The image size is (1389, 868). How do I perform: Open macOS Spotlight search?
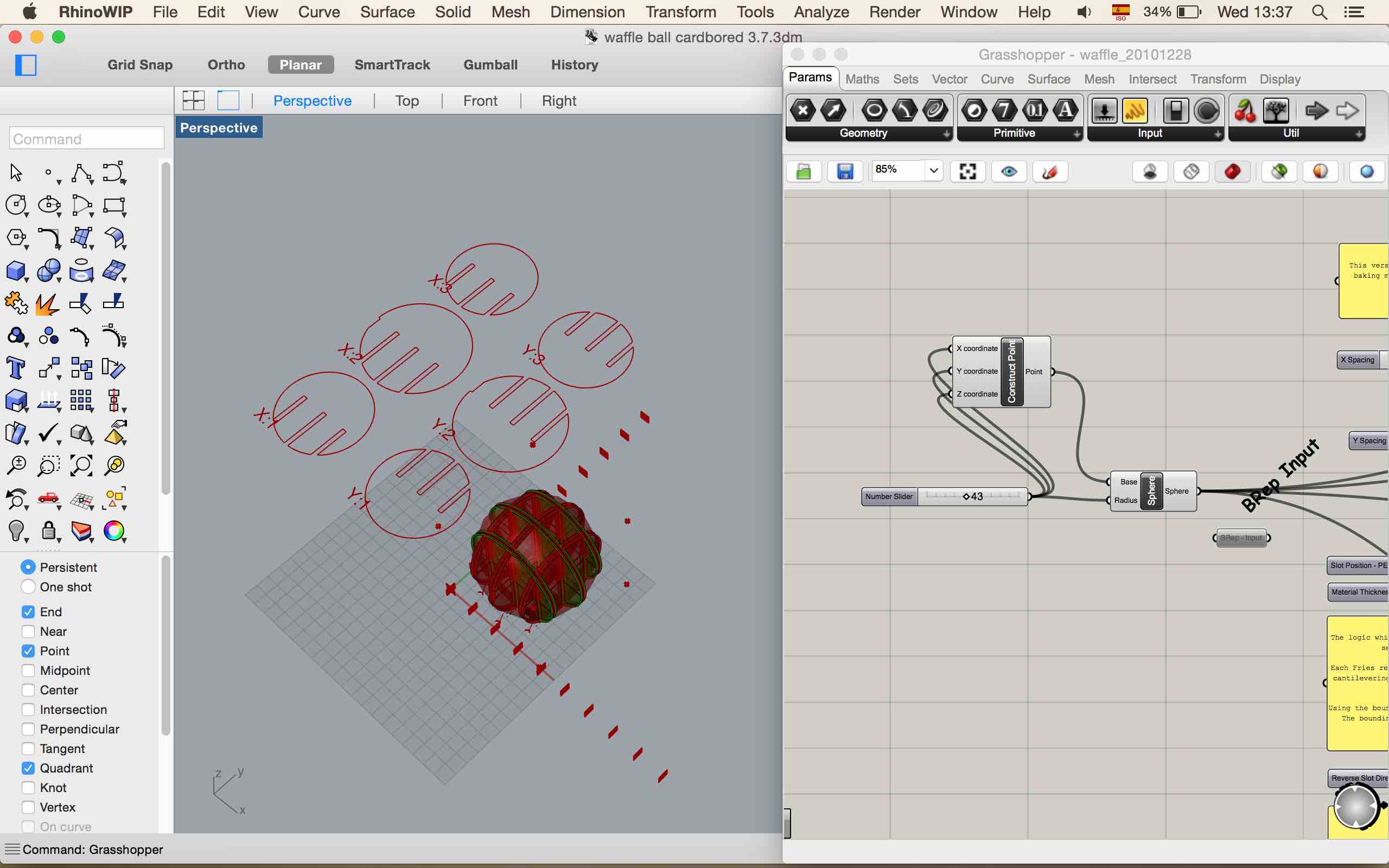1320,12
